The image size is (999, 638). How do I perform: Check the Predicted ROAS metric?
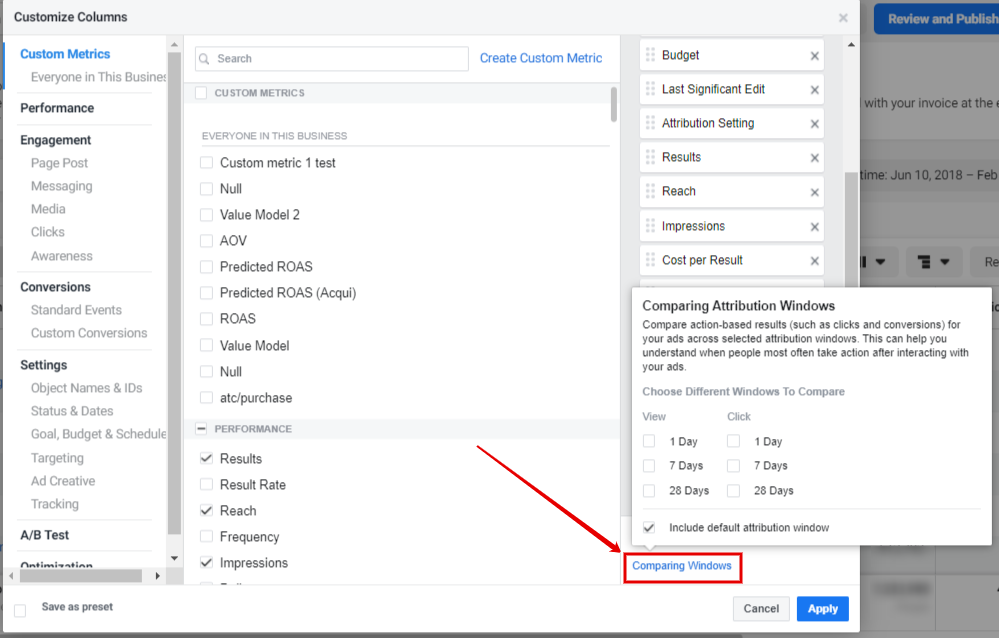(x=206, y=266)
